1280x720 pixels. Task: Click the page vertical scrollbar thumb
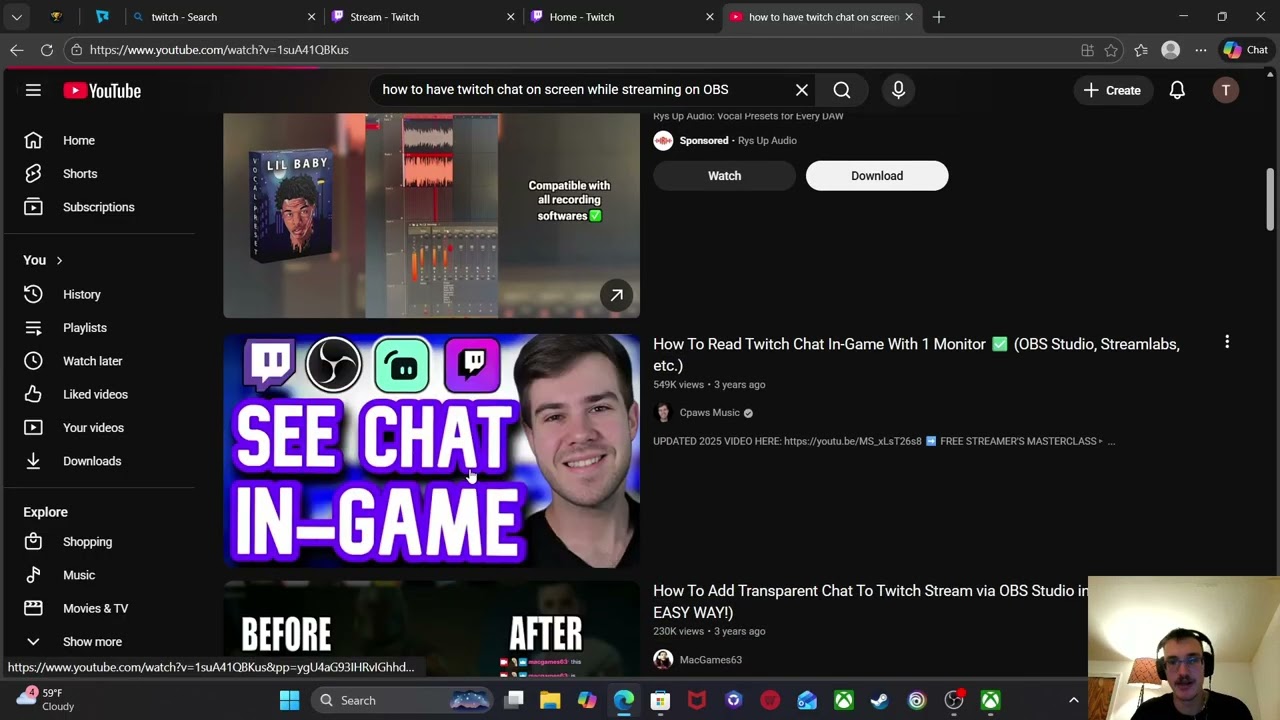[x=1271, y=200]
